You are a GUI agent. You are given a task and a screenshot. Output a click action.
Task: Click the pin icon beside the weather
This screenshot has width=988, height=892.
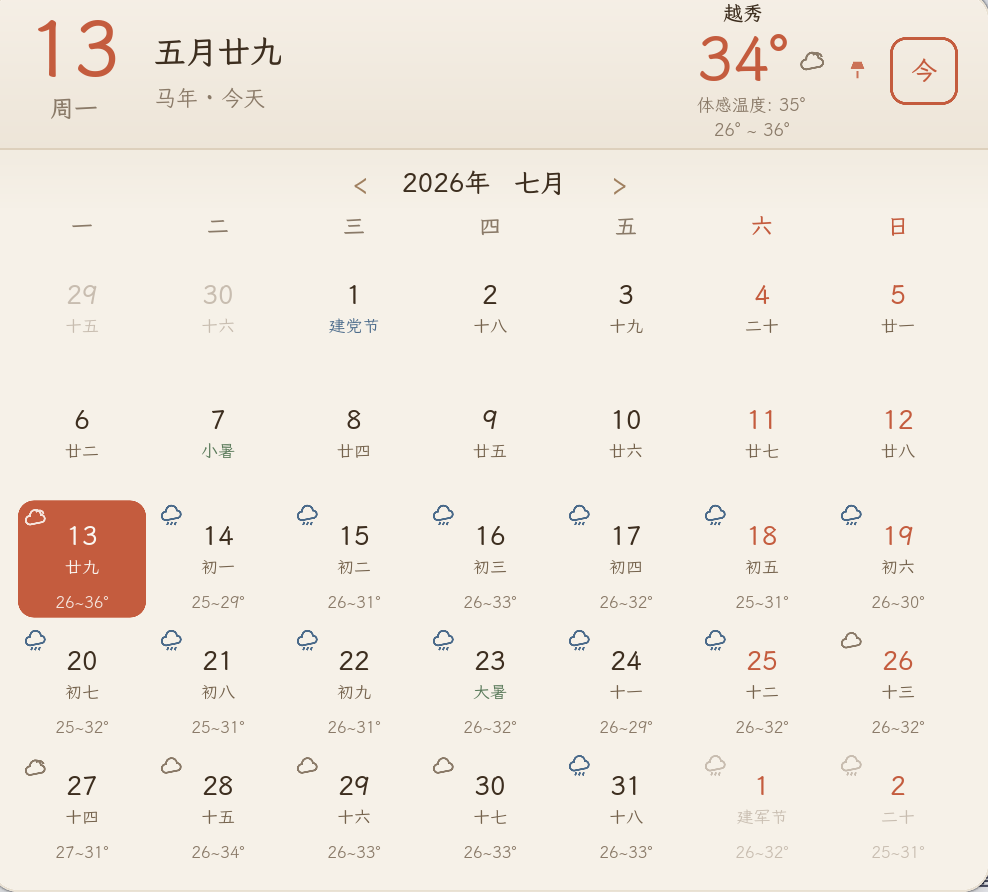coord(857,69)
